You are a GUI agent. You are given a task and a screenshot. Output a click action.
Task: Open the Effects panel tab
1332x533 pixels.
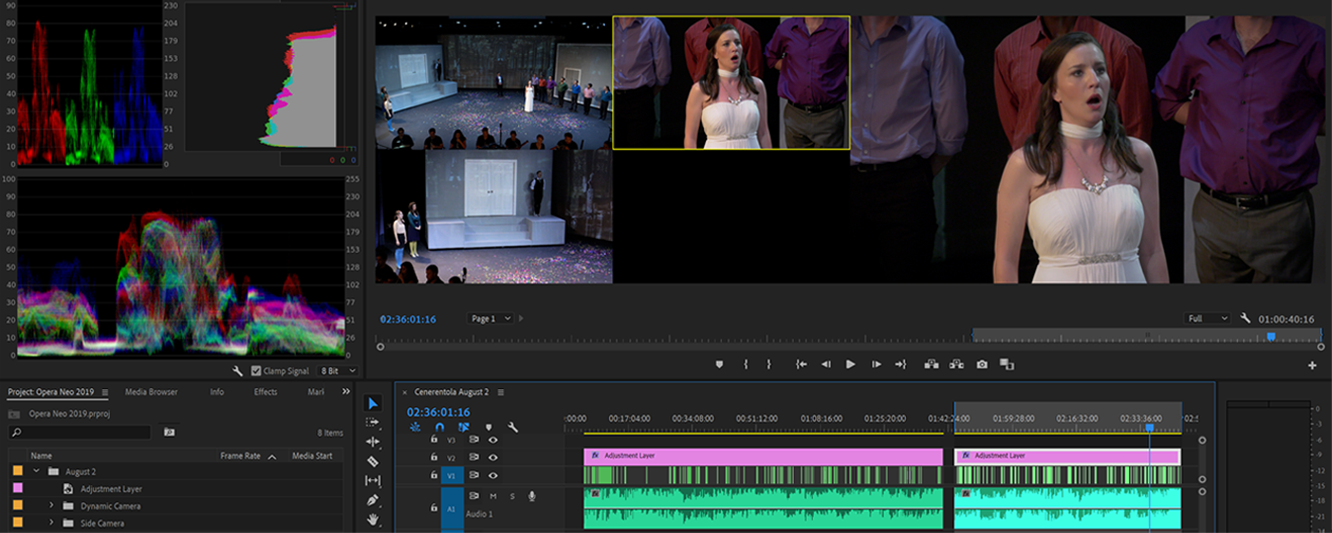pyautogui.click(x=265, y=392)
